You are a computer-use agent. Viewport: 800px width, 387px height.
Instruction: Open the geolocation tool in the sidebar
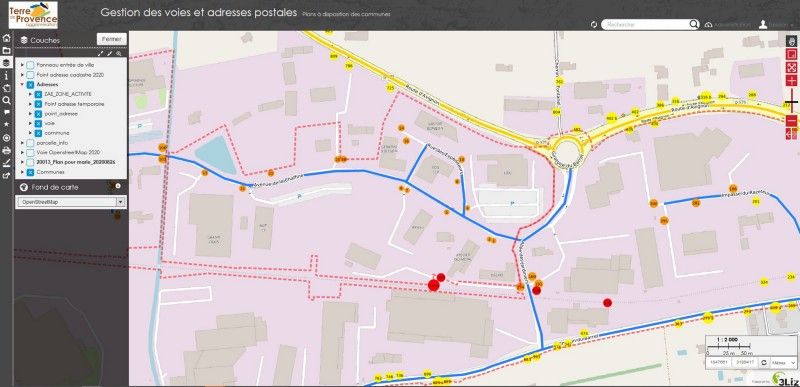click(x=7, y=138)
